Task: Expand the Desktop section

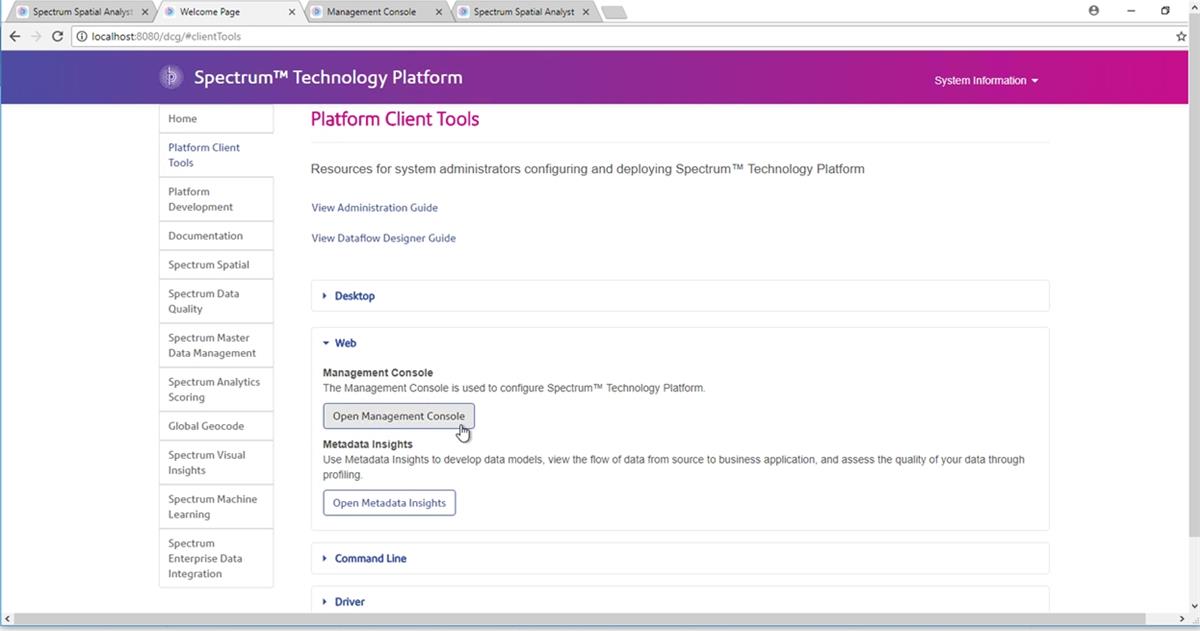Action: click(x=354, y=296)
